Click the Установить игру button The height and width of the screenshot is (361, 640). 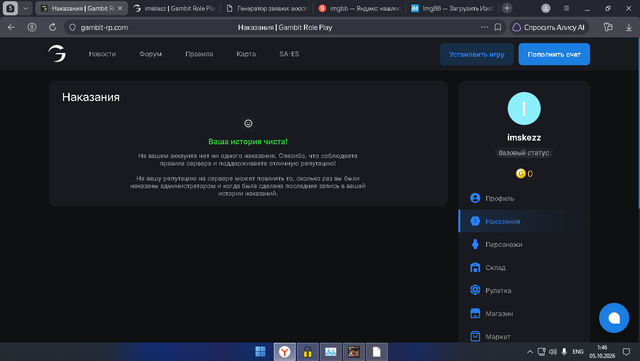[476, 54]
